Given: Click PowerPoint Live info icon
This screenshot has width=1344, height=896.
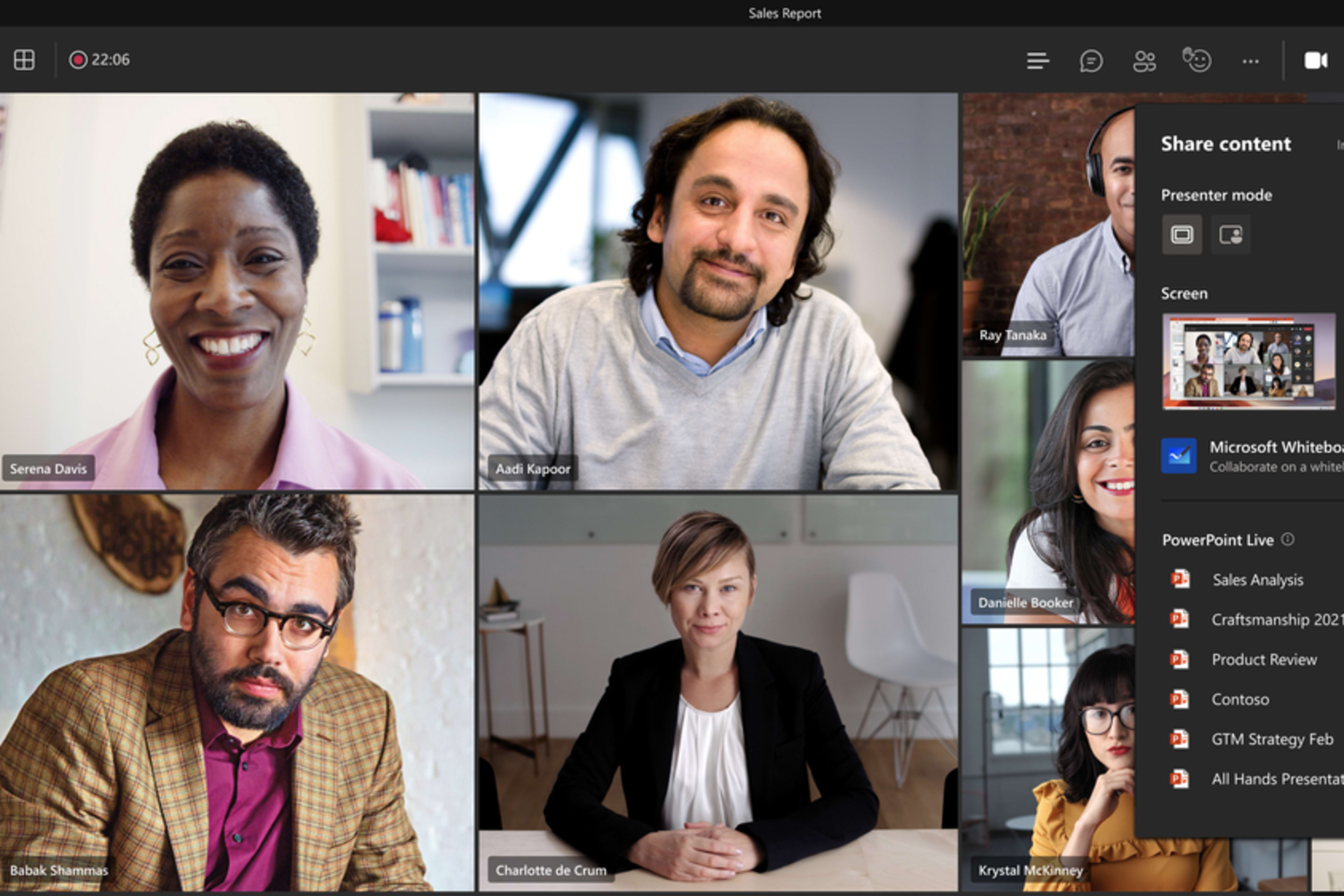Looking at the screenshot, I should click(1287, 539).
